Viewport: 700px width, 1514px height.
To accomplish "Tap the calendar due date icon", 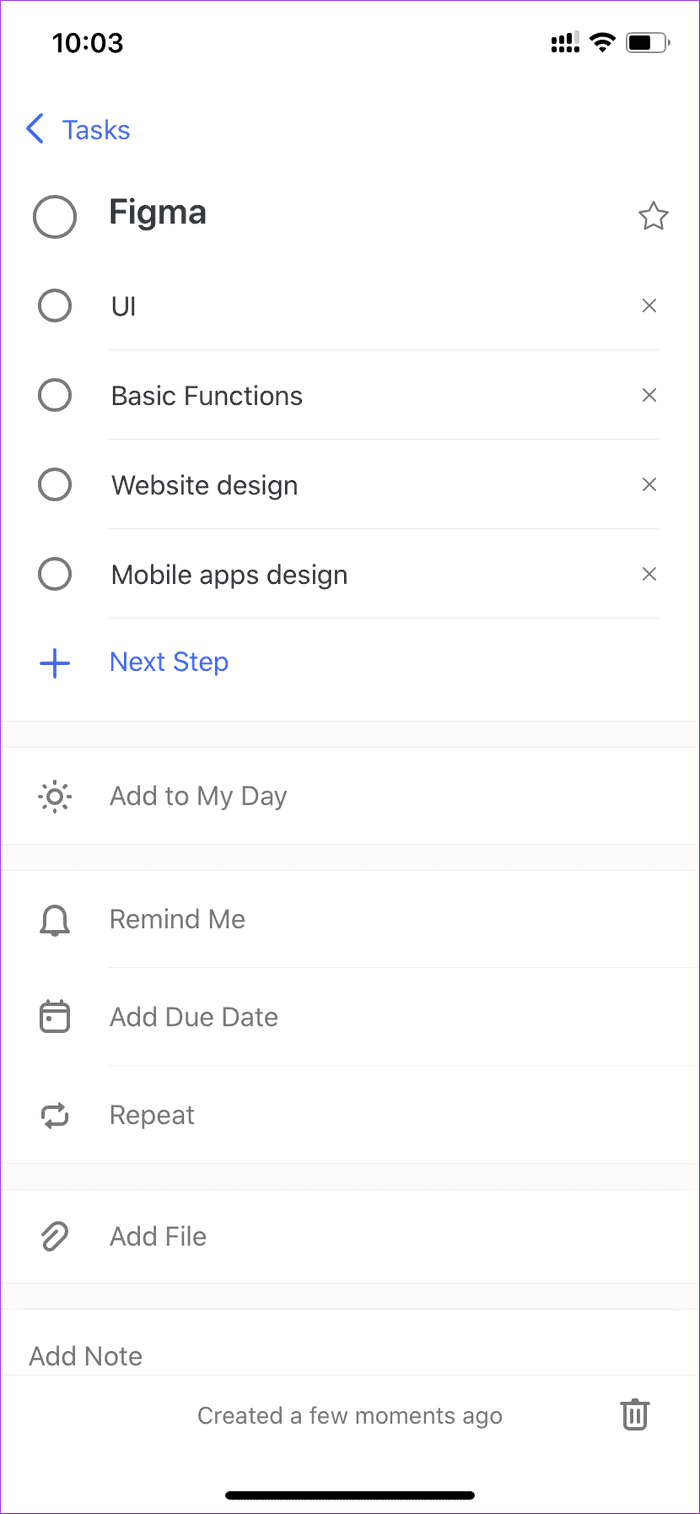I will (x=54, y=1017).
